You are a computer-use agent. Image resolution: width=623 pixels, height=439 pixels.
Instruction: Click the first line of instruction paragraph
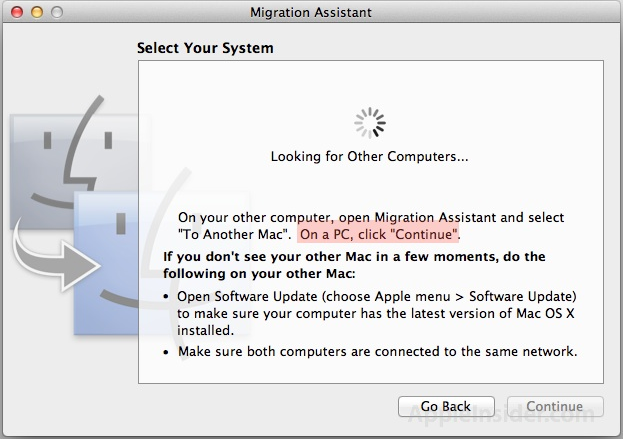[x=371, y=218]
